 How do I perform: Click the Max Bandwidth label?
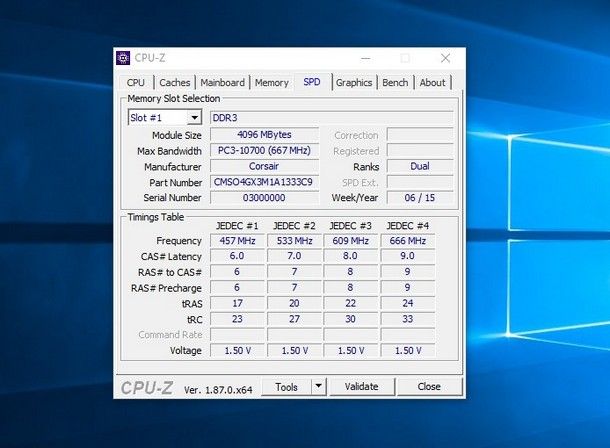169,151
